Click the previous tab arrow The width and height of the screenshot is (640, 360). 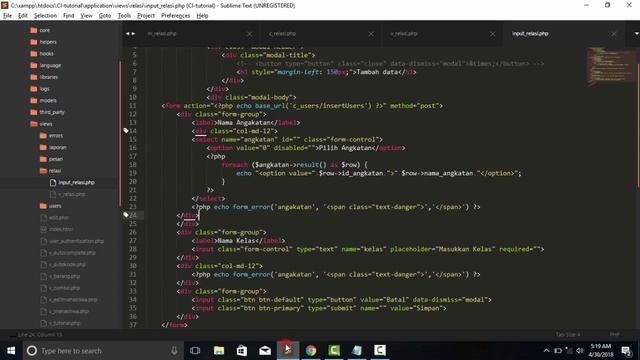click(127, 33)
